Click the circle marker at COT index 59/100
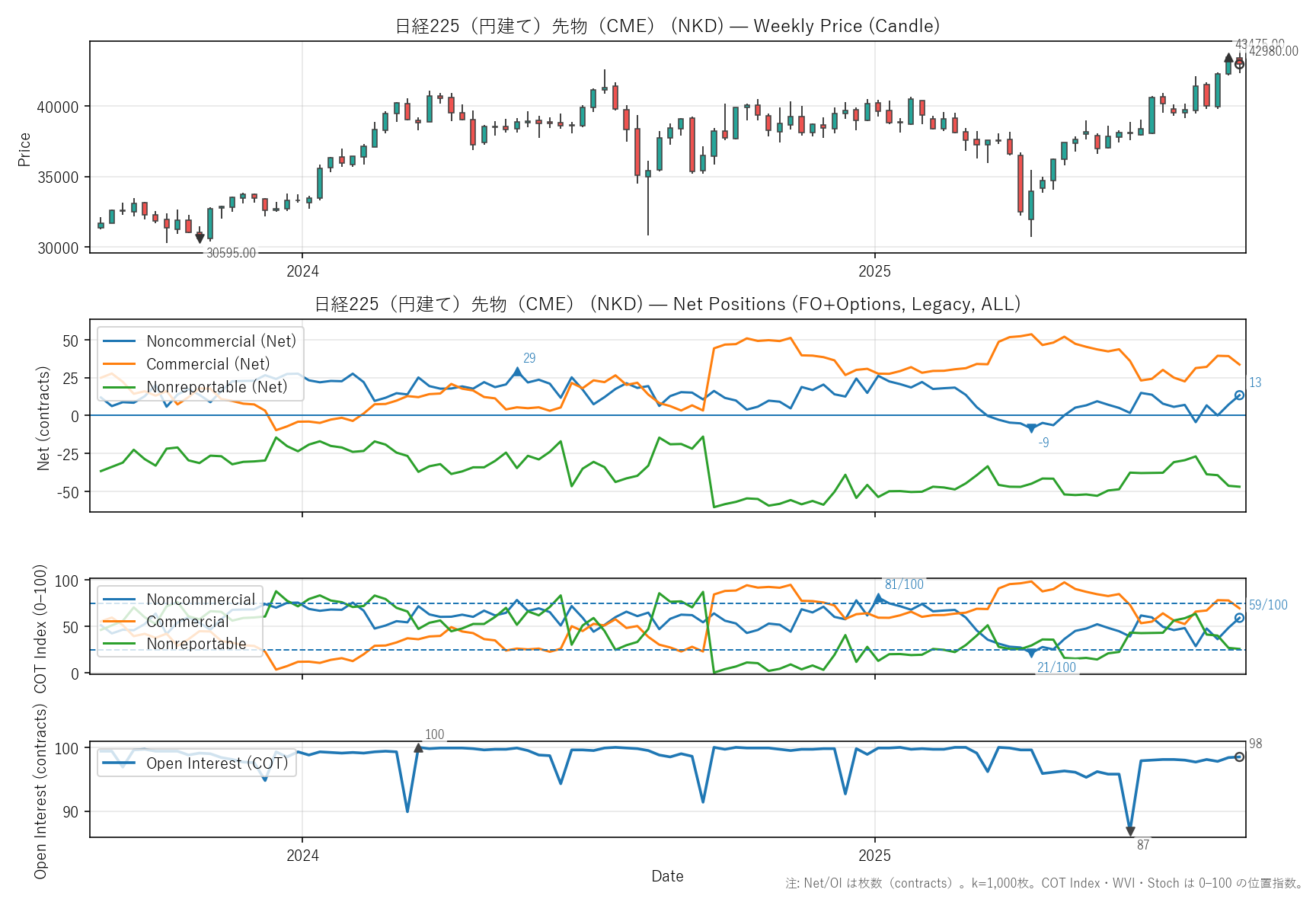Viewport: 1316px width, 899px height. click(1239, 618)
